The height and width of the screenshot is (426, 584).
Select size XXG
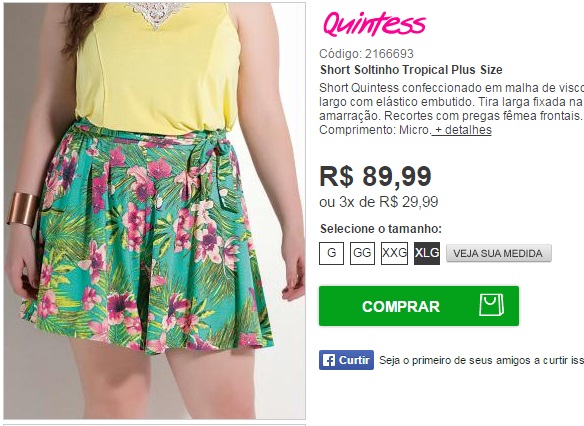pos(394,253)
